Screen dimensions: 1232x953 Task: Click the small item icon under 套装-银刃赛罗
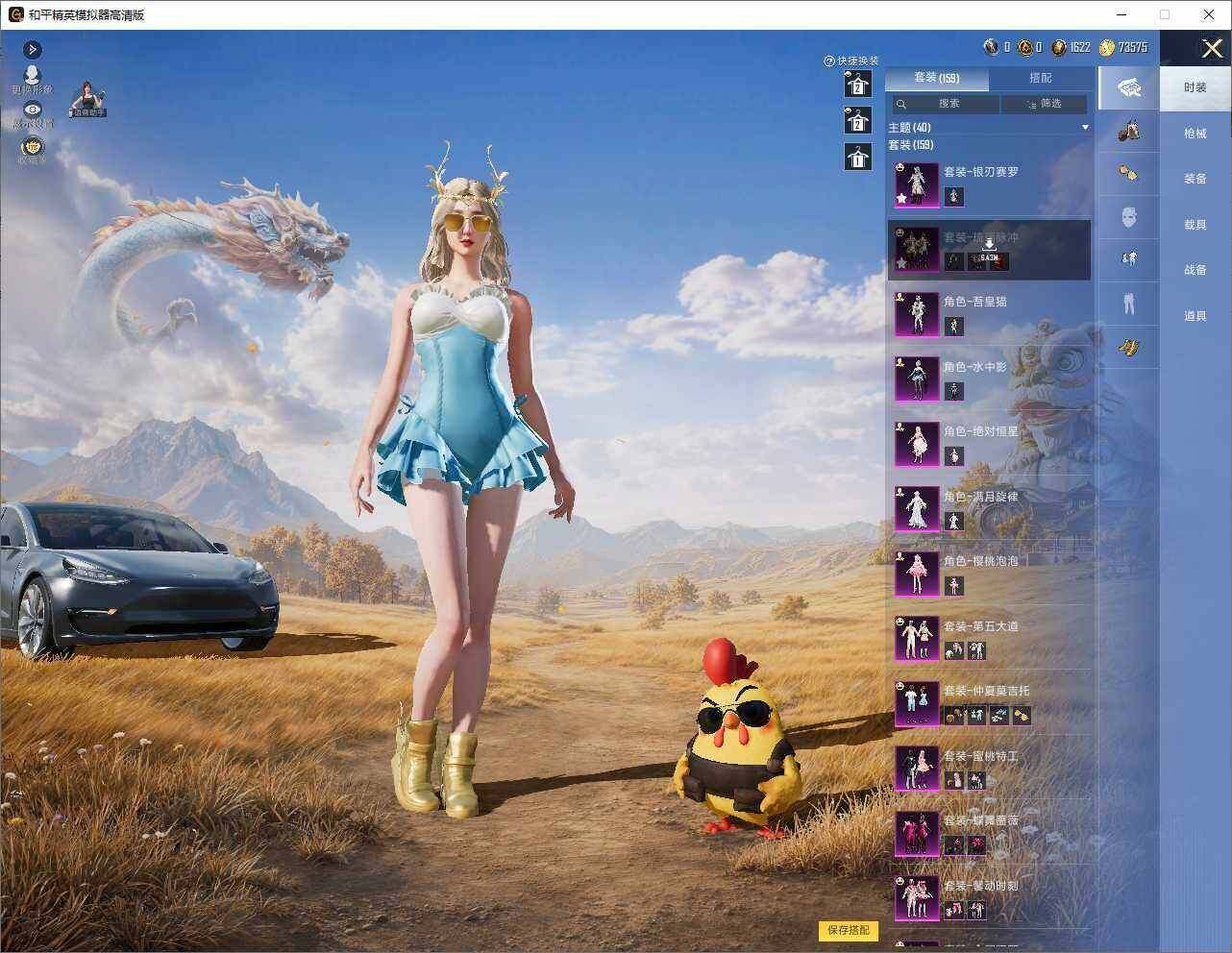[953, 197]
